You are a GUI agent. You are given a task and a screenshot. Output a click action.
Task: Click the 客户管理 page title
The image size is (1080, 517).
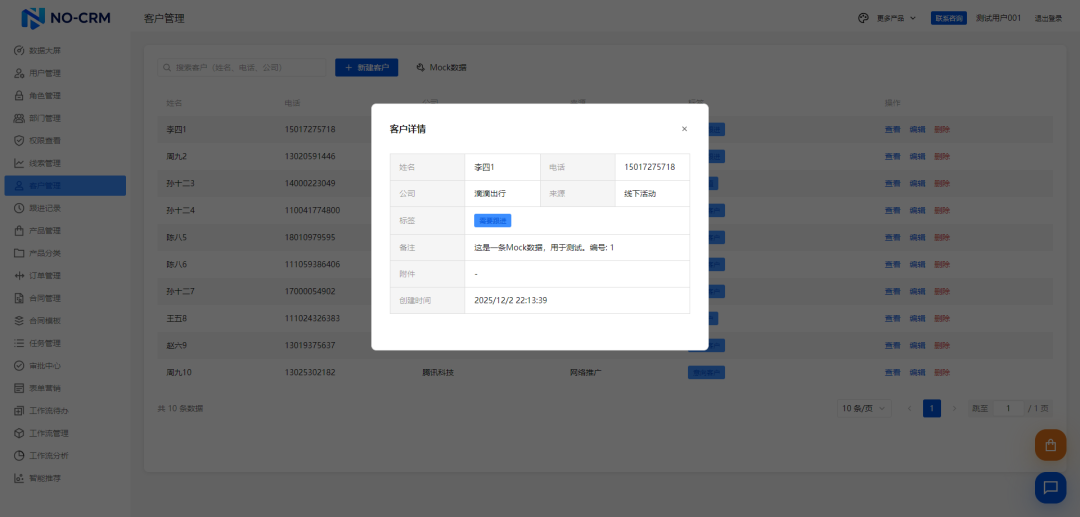[x=164, y=19]
